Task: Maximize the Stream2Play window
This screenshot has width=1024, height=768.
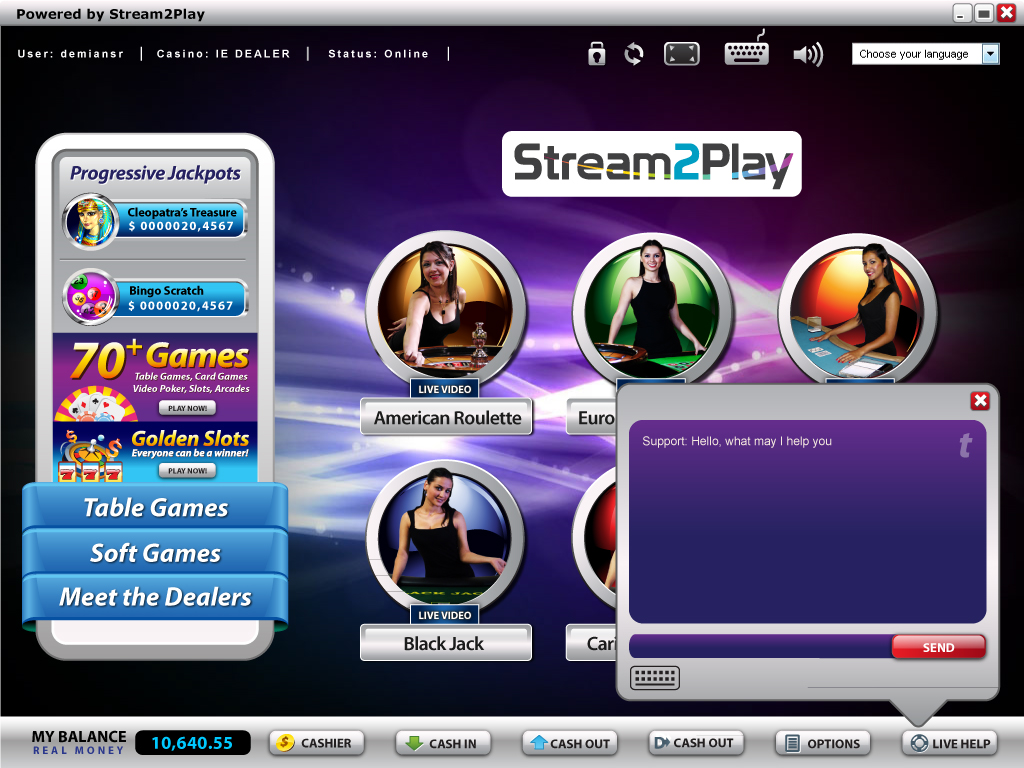Action: [984, 13]
